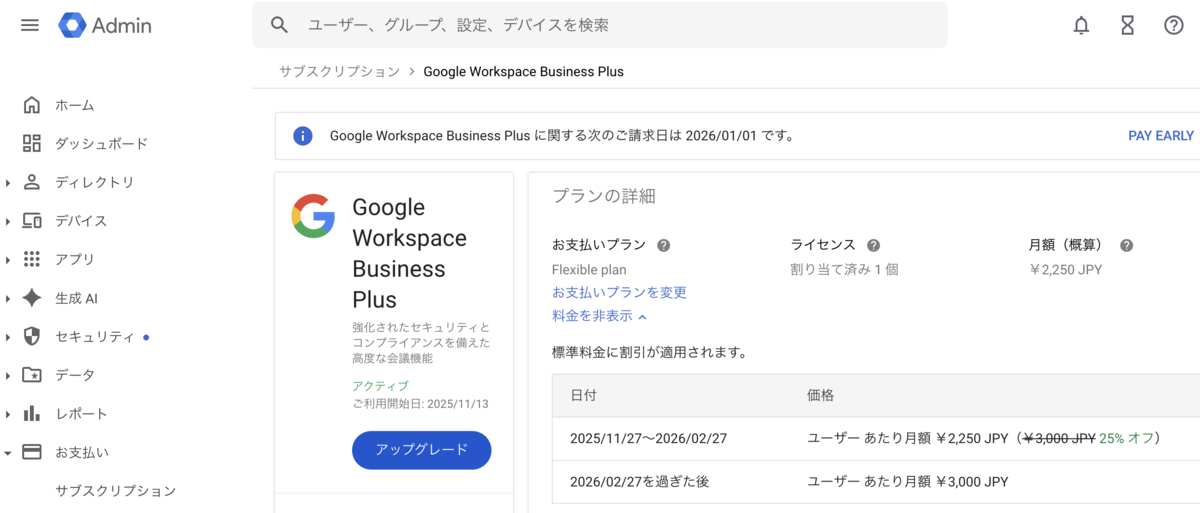Image resolution: width=1200 pixels, height=513 pixels.
Task: Click ご利用開始日: 2025/11/13 text
Action: point(420,404)
